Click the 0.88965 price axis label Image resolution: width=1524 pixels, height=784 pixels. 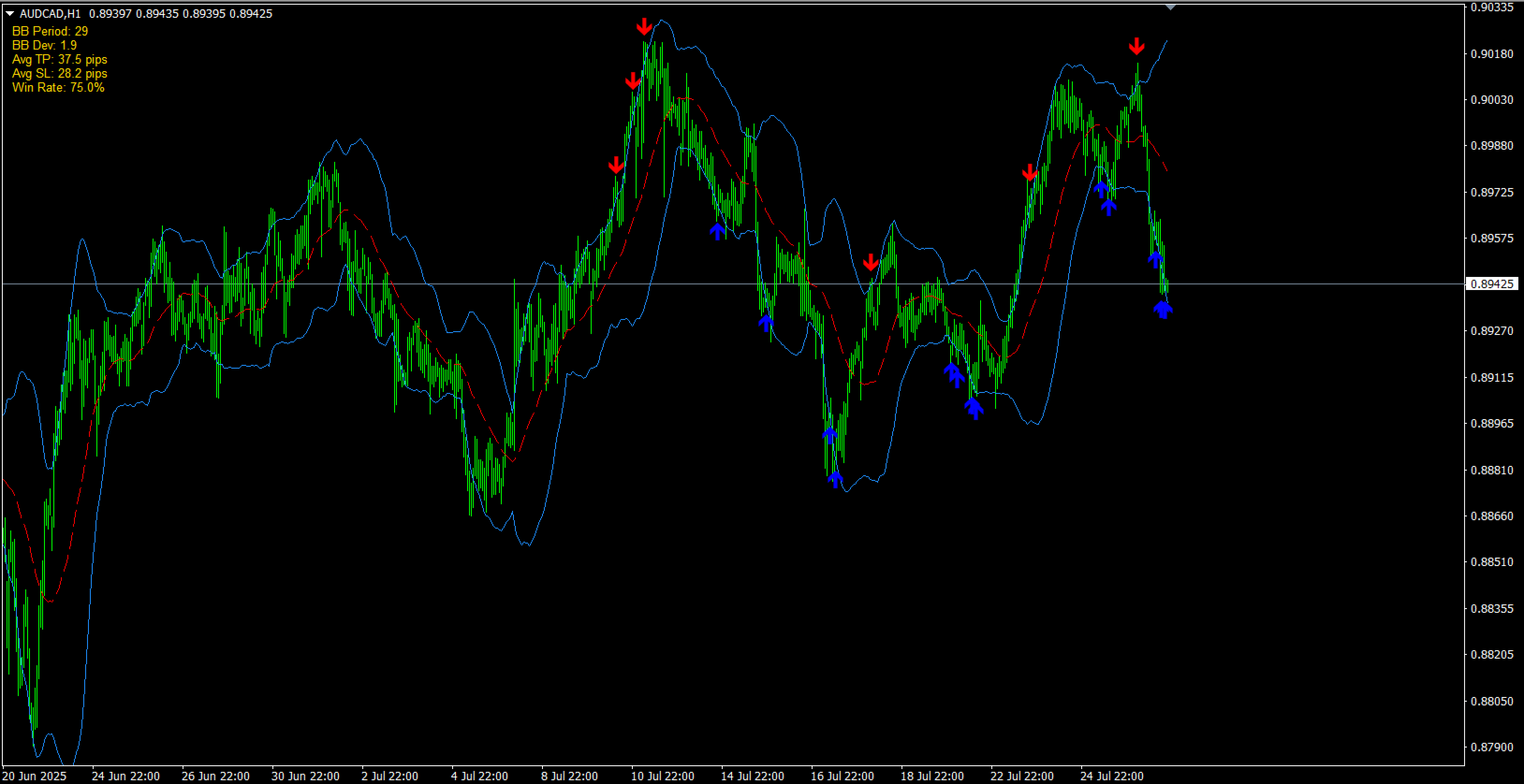(x=1492, y=423)
